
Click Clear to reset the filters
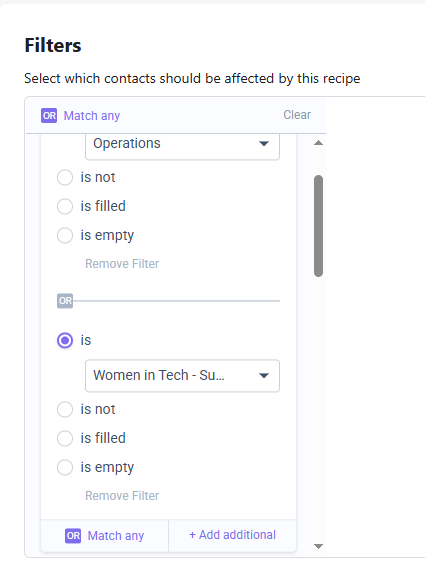tap(297, 115)
